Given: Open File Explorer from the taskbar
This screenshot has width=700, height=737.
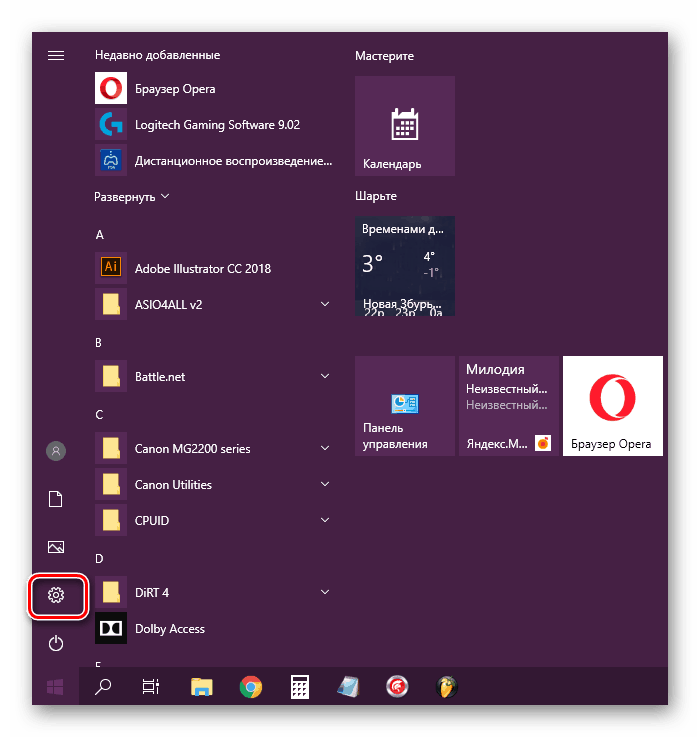Looking at the screenshot, I should point(202,687).
